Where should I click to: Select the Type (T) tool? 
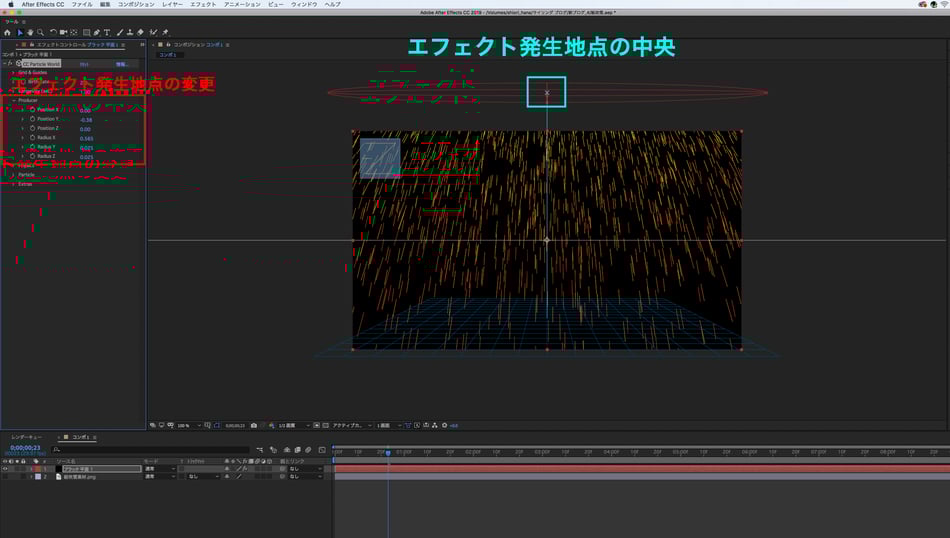(x=107, y=32)
